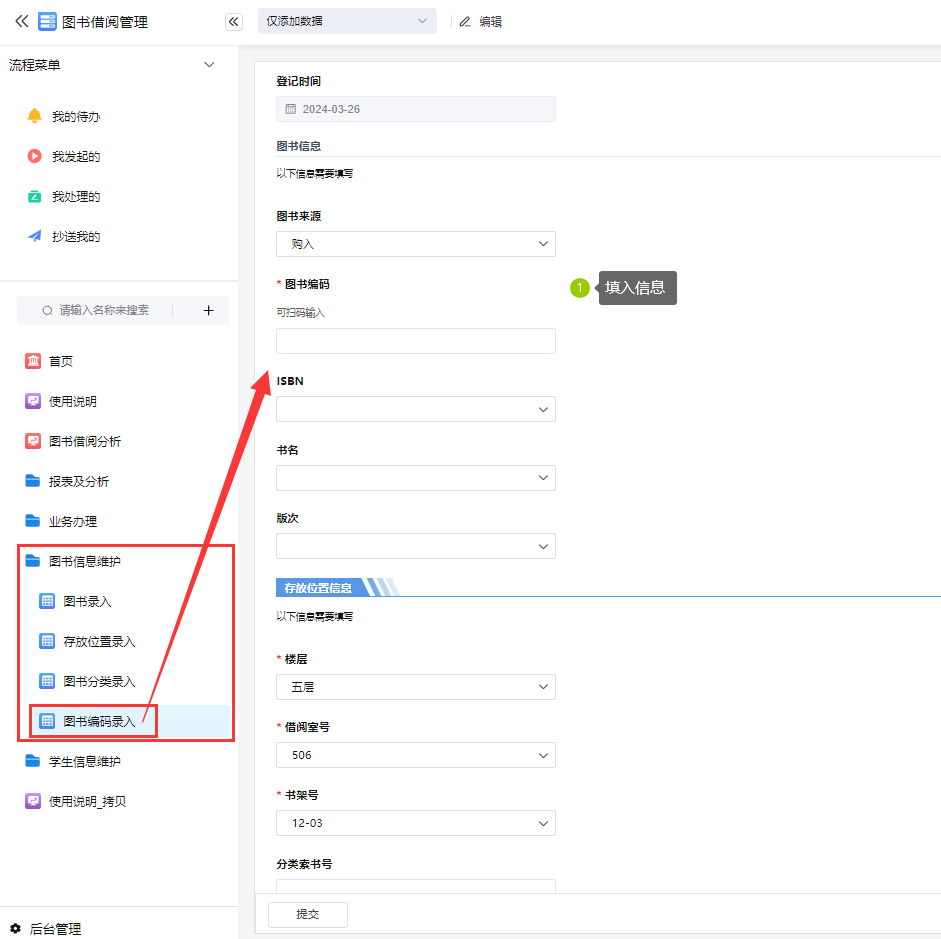Image resolution: width=941 pixels, height=939 pixels.
Task: Open the 书架号 dropdown showing 12-03
Action: [x=416, y=823]
